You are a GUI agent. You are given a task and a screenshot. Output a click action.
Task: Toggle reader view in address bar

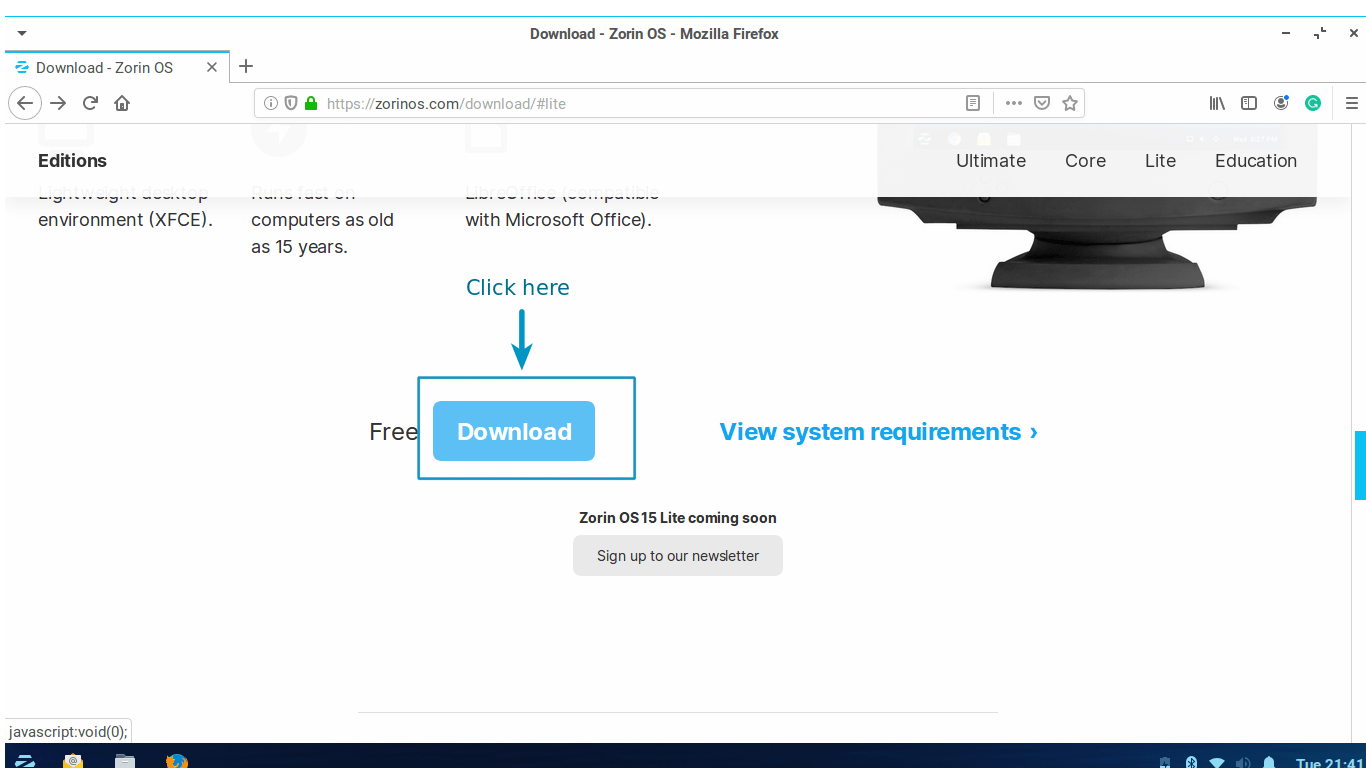click(973, 103)
